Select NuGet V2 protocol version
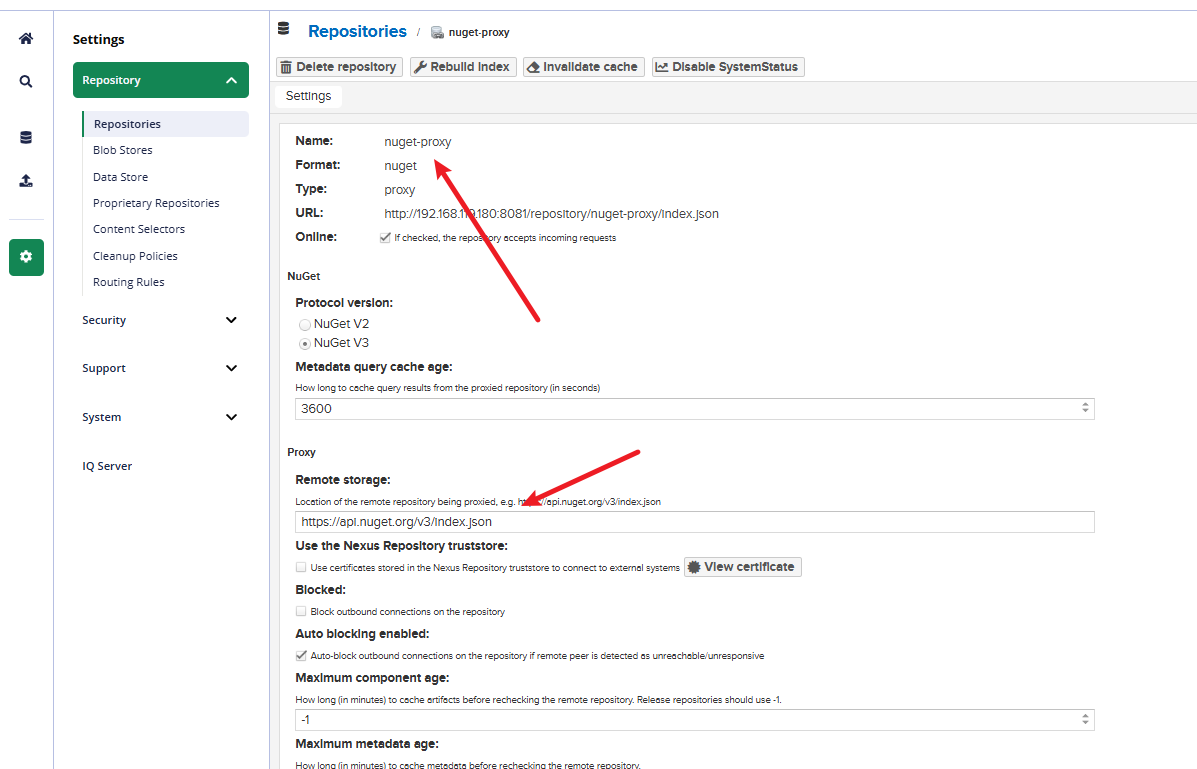The width and height of the screenshot is (1197, 769). [305, 325]
